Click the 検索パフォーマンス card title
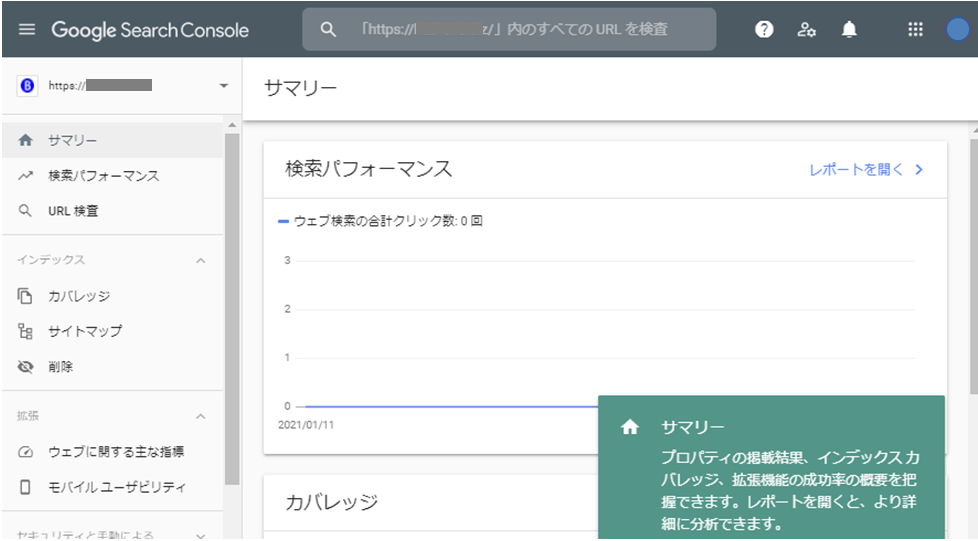The height and width of the screenshot is (541, 978). pyautogui.click(x=369, y=168)
